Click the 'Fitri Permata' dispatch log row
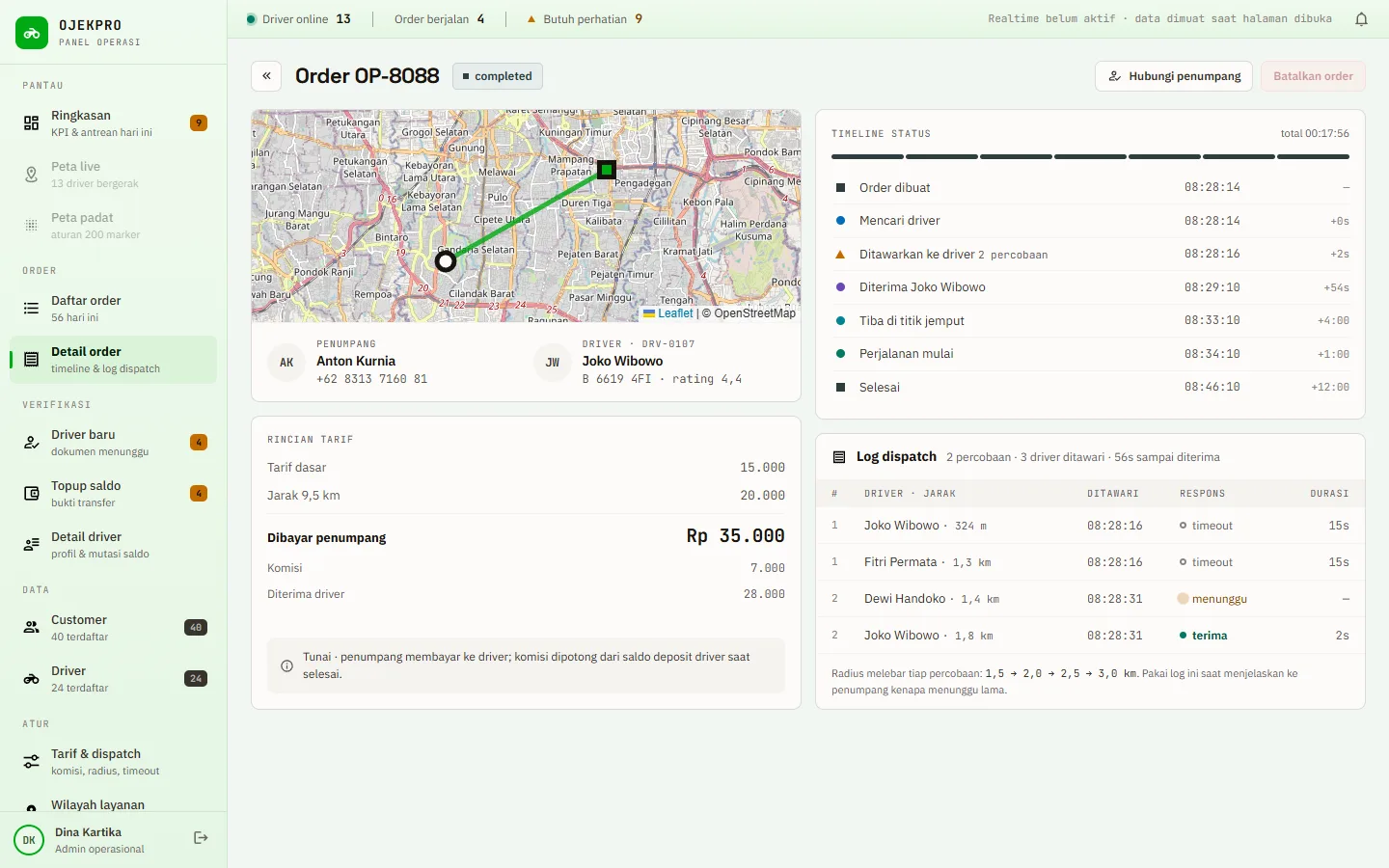Viewport: 1389px width, 868px height. pyautogui.click(x=1090, y=562)
